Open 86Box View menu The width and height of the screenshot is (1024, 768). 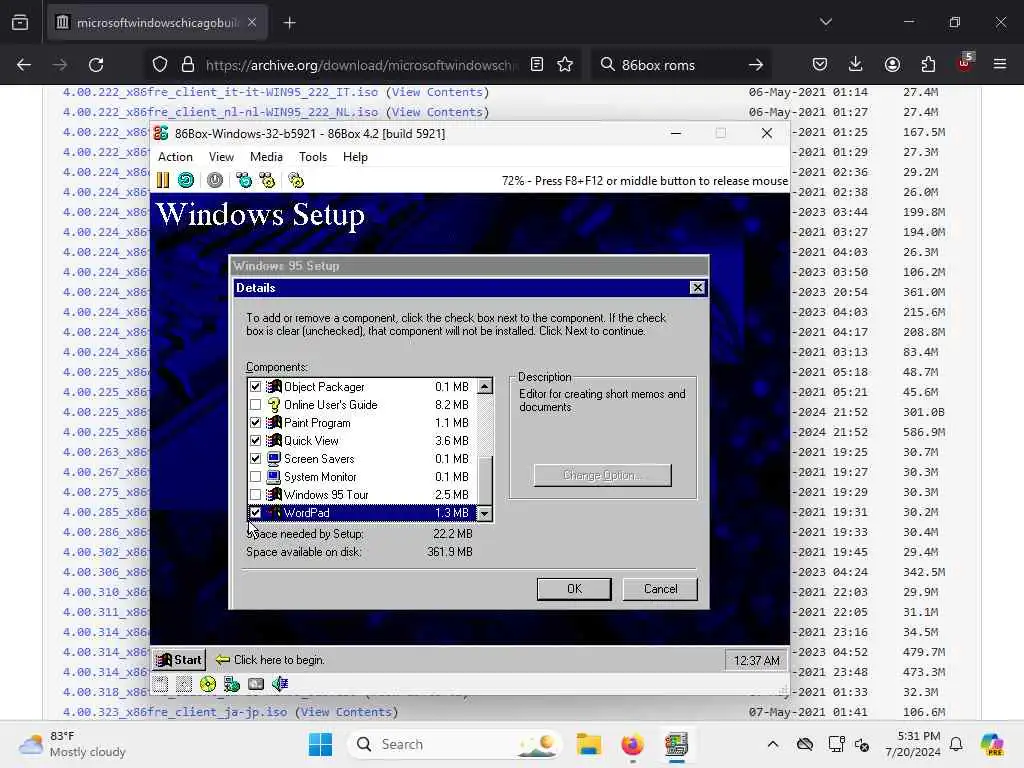coord(221,157)
